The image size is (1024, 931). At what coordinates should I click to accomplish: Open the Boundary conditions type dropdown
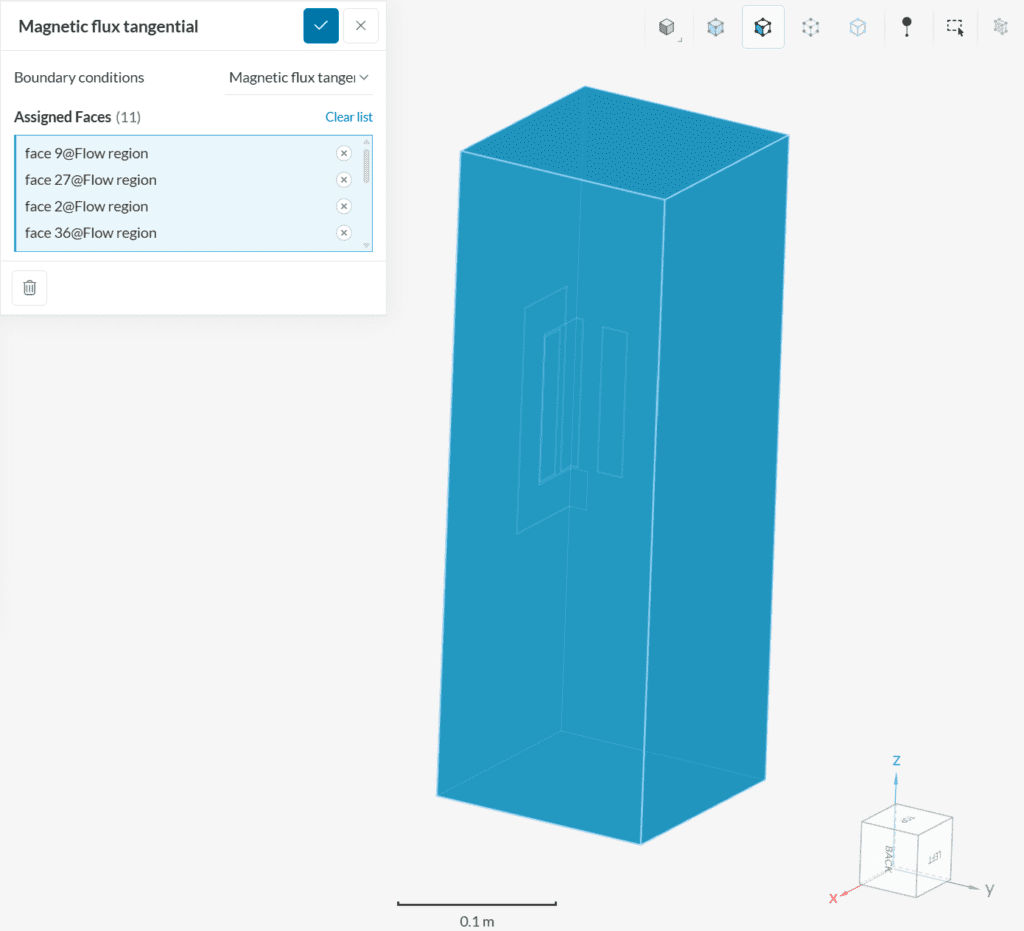click(x=298, y=77)
